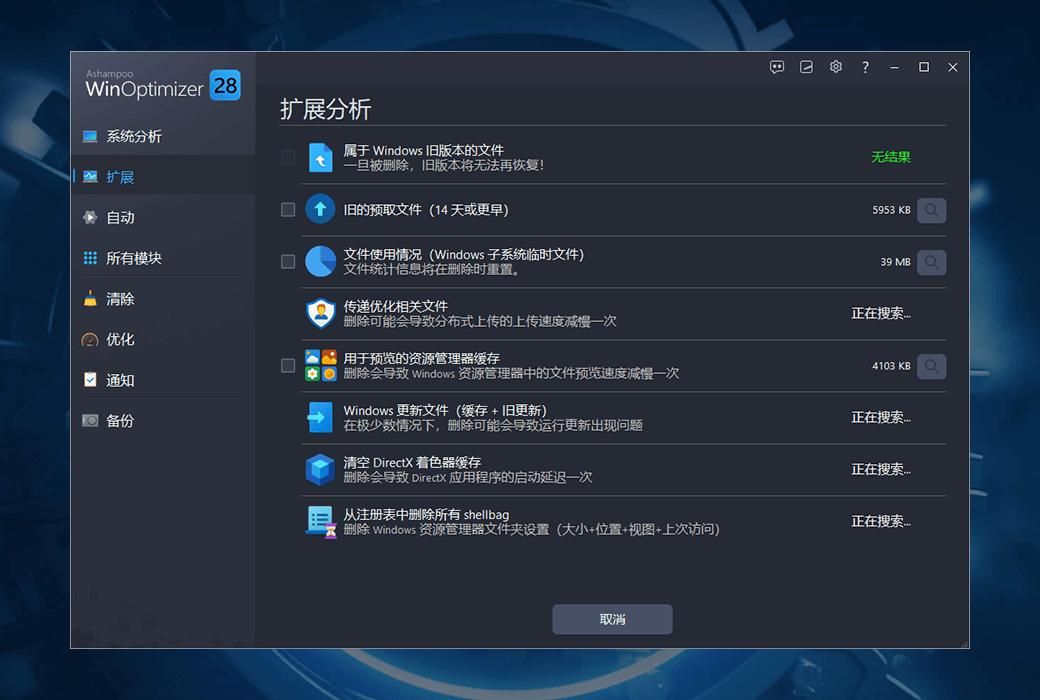This screenshot has height=700, width=1040.
Task: Click the 扩展分析 page heading
Action: tap(326, 109)
